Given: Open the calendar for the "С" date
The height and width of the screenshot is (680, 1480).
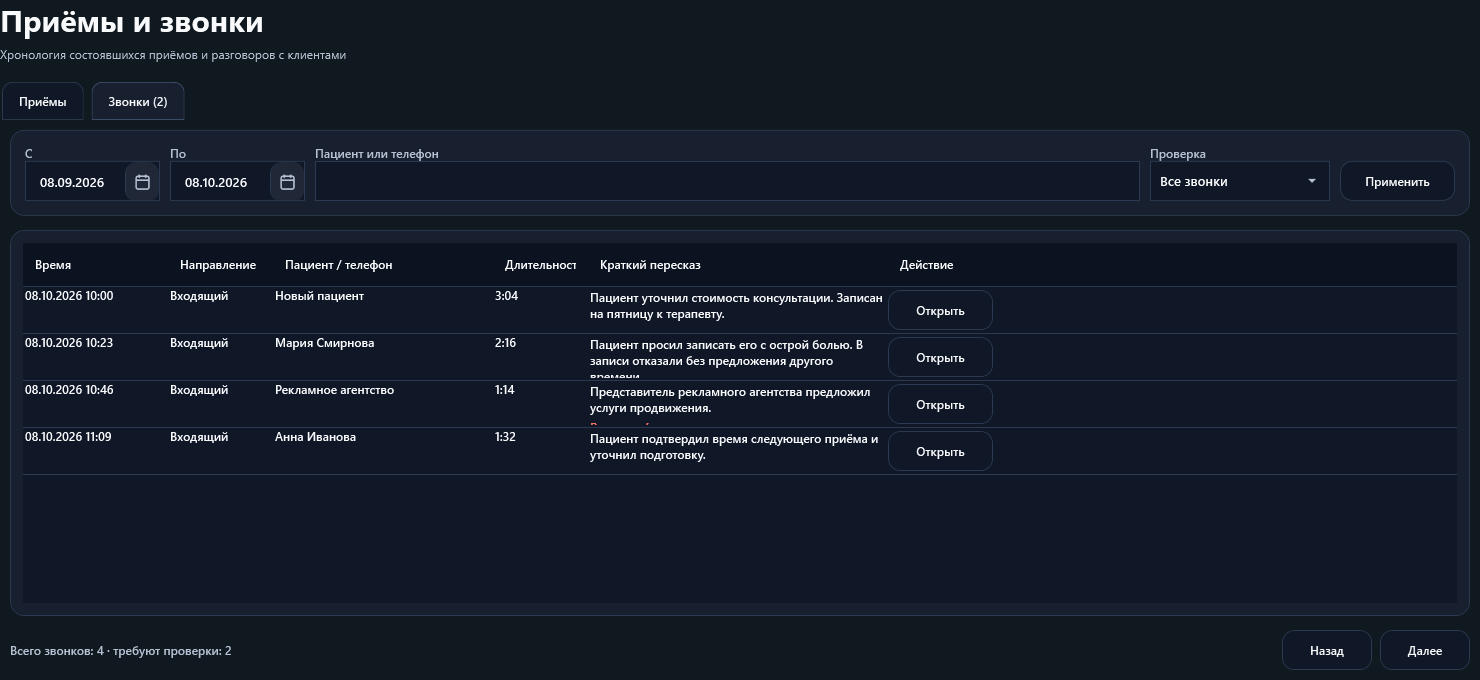Looking at the screenshot, I should point(142,182).
